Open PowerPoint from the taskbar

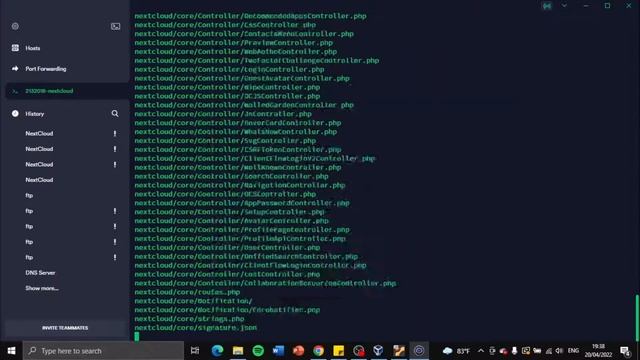coord(298,351)
